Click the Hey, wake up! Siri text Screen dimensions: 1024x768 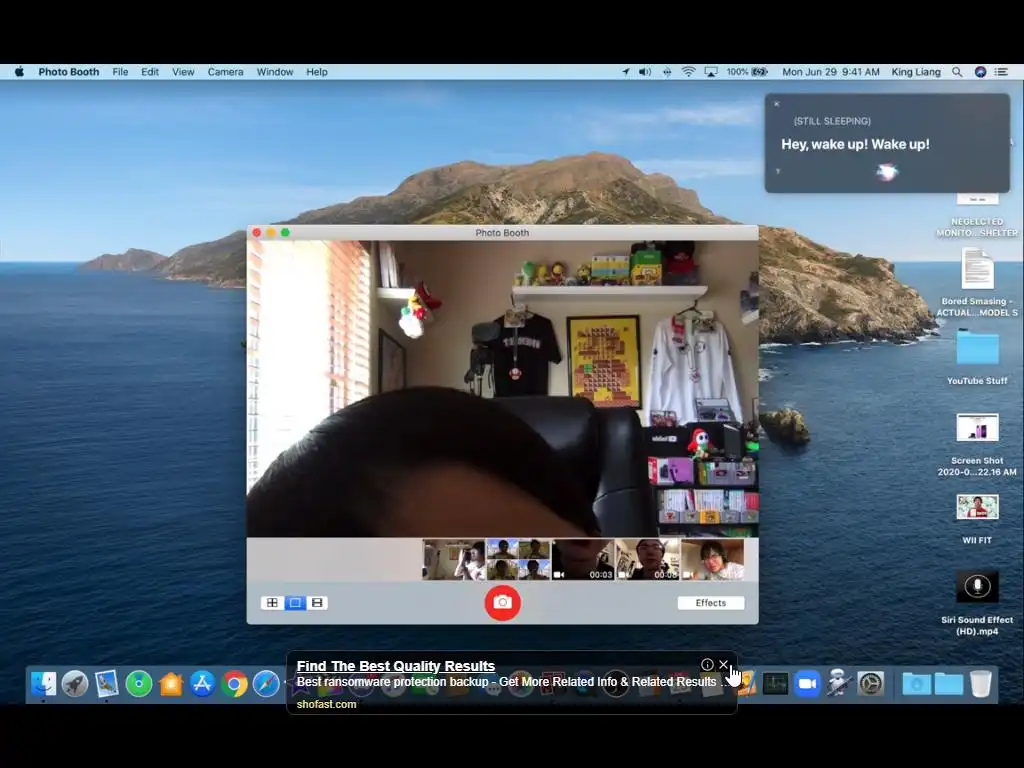click(x=855, y=144)
